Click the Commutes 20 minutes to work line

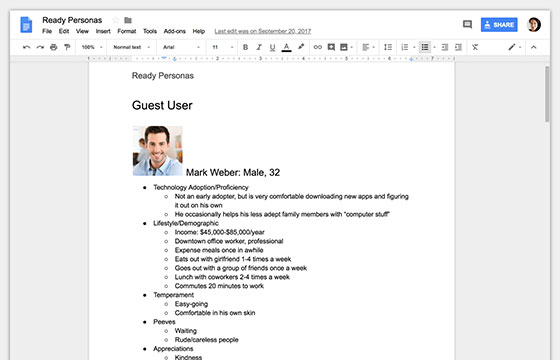point(219,286)
